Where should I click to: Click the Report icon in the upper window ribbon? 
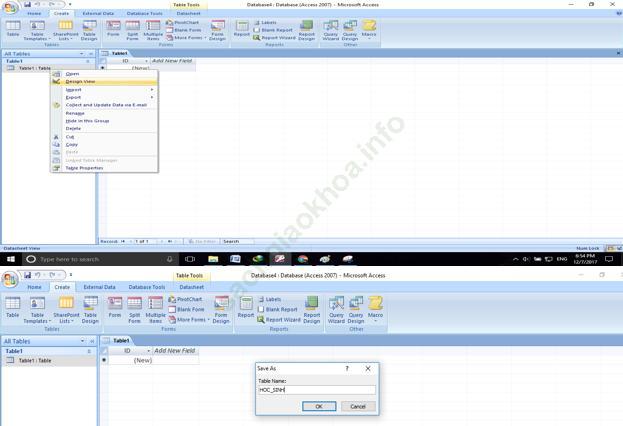tap(242, 30)
